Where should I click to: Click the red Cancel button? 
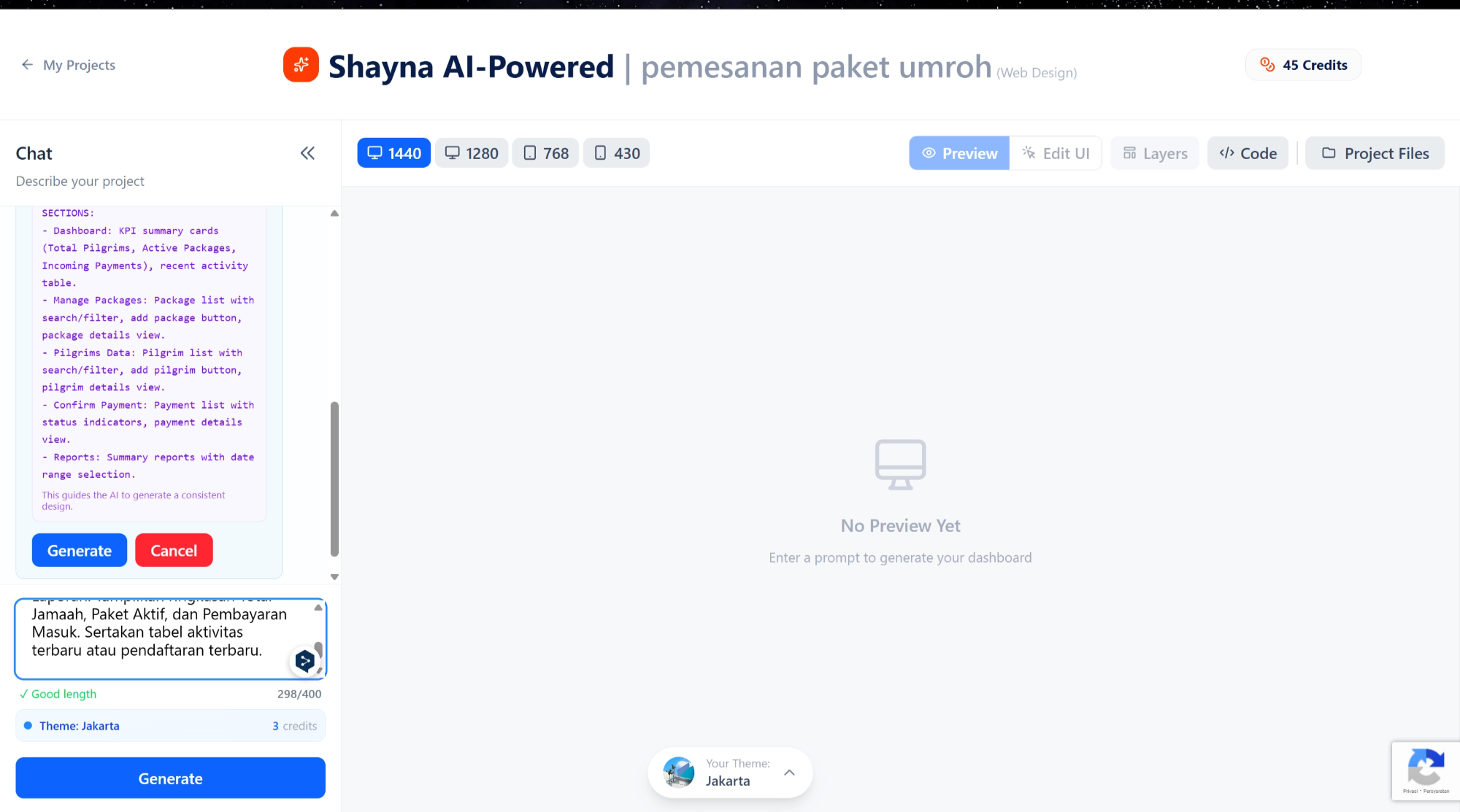coord(174,549)
